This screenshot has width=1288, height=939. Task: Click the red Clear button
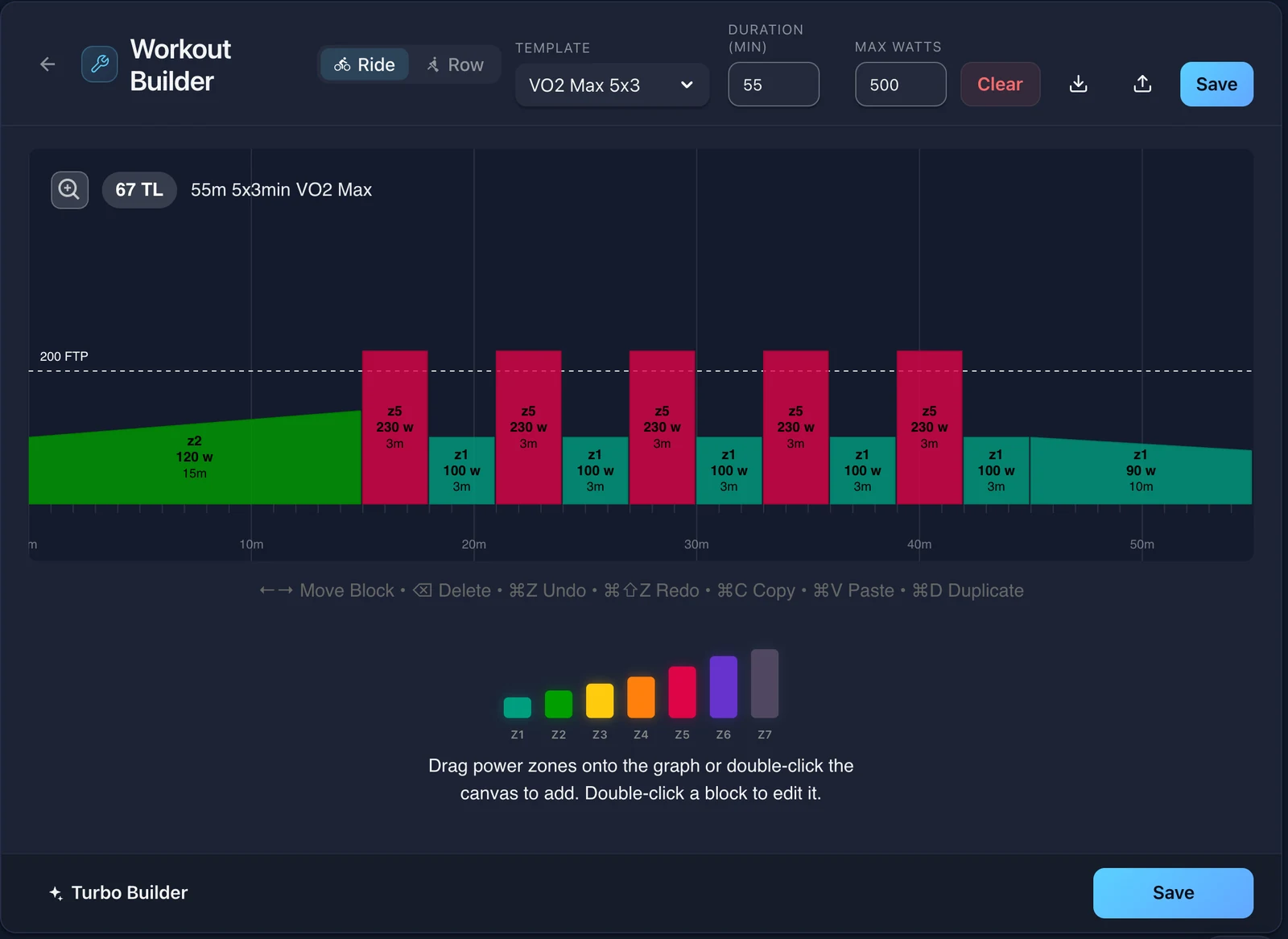[1000, 85]
